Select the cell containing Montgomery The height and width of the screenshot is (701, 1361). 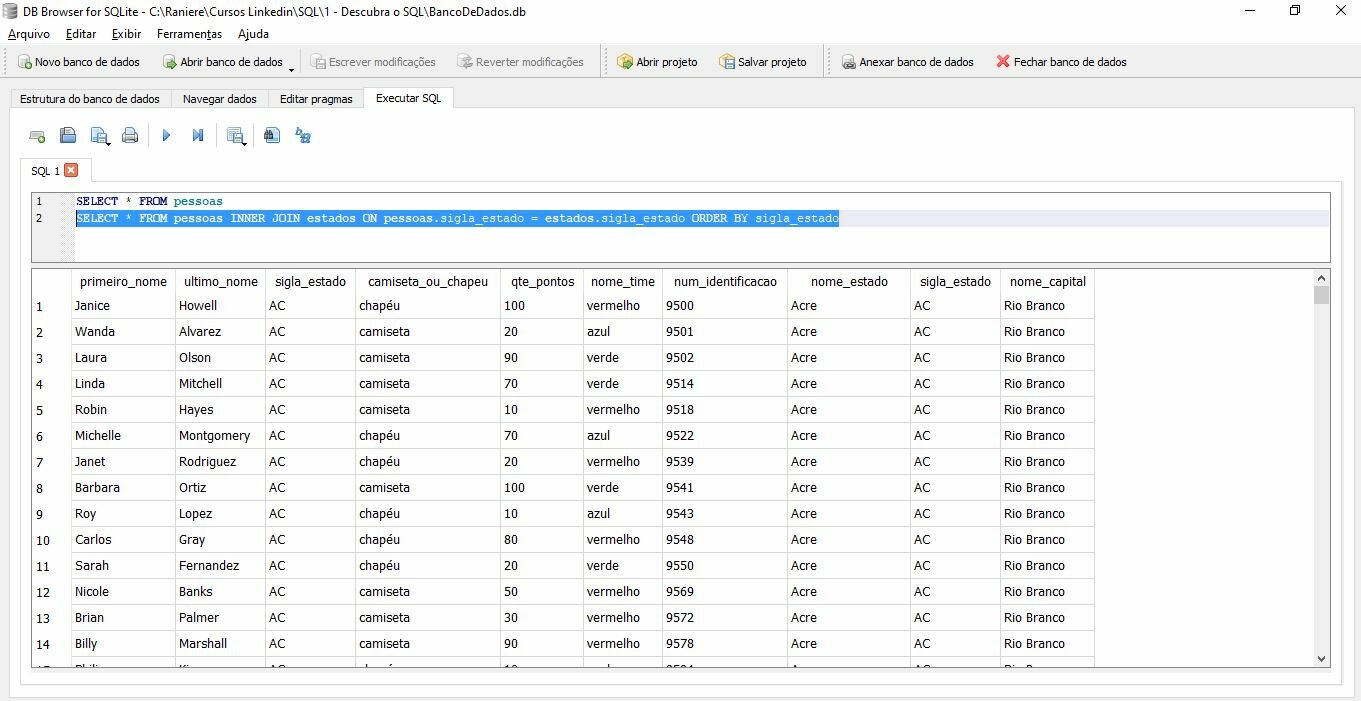point(214,436)
